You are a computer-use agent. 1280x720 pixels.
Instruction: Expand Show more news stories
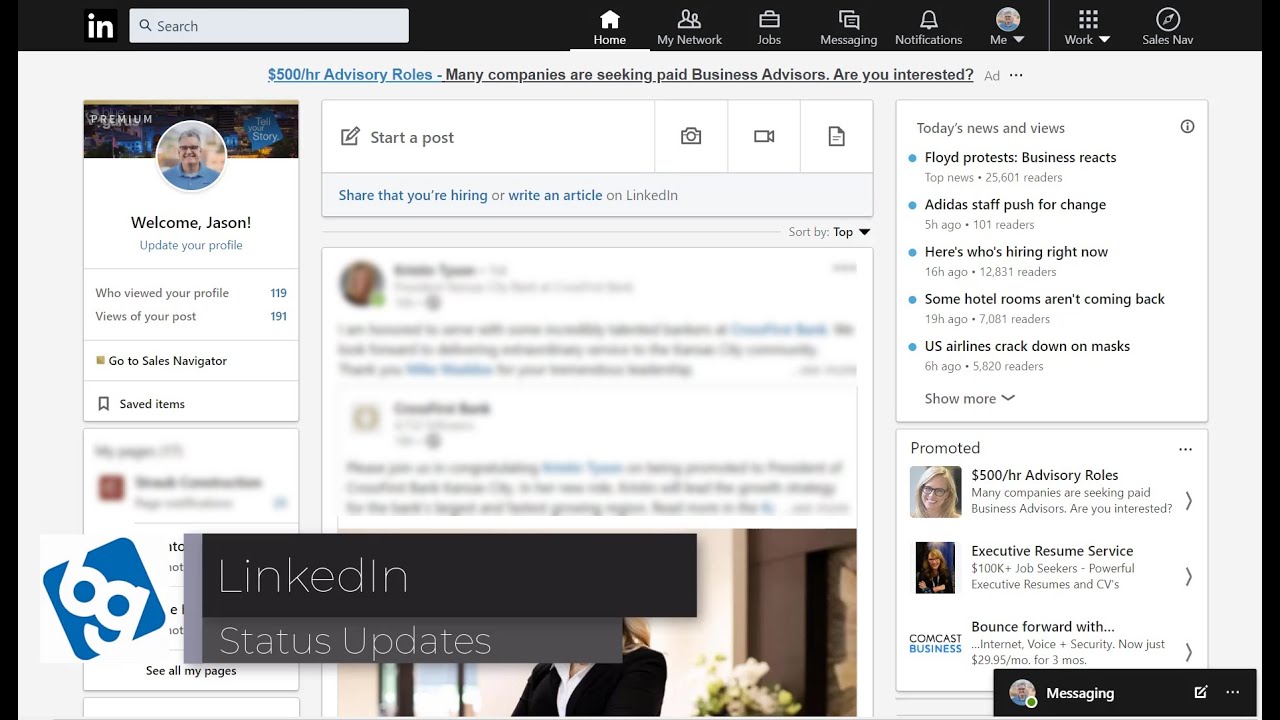coord(969,398)
